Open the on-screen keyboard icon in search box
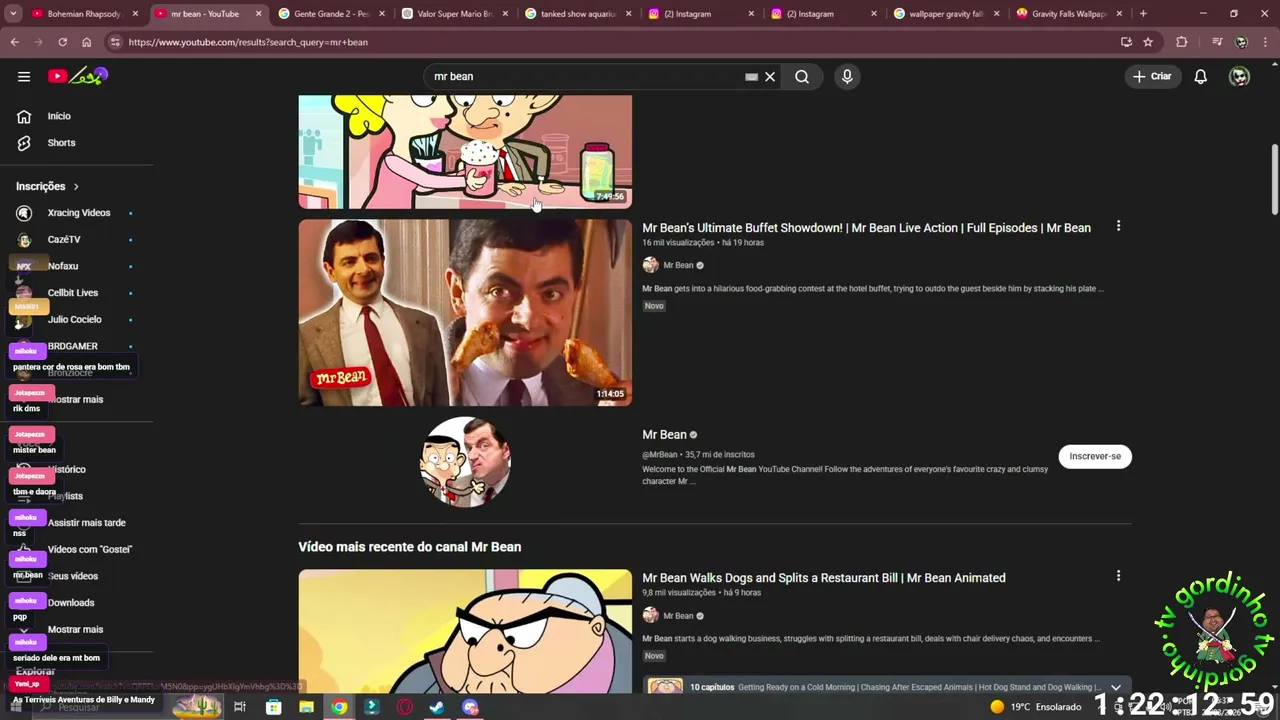Screen dimensions: 1280x720 (x=751, y=76)
